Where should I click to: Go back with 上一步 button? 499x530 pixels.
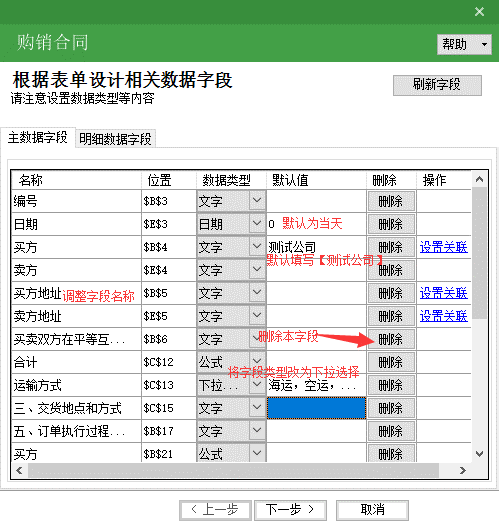pyautogui.click(x=215, y=510)
